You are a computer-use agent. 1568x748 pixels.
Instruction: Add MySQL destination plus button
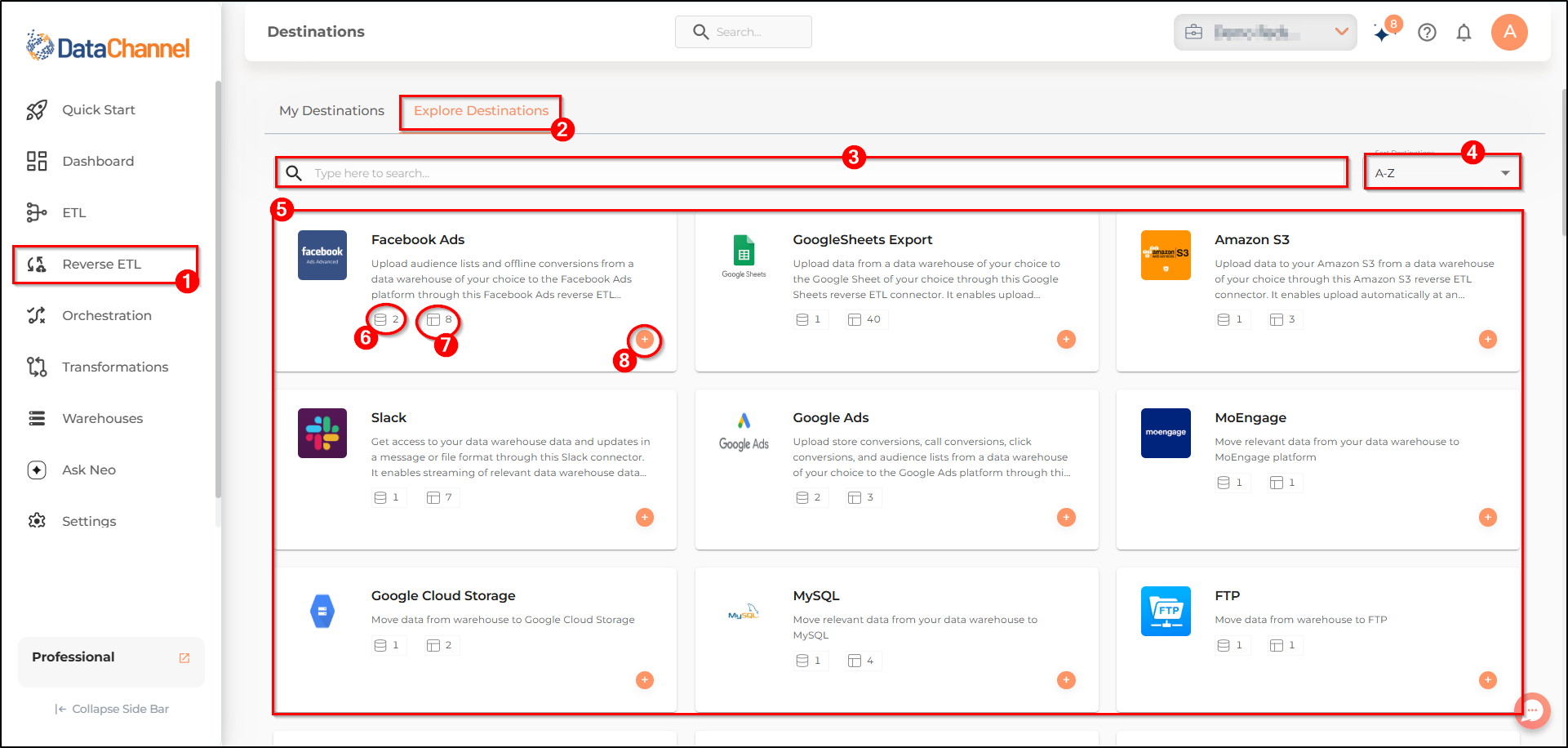tap(1066, 680)
